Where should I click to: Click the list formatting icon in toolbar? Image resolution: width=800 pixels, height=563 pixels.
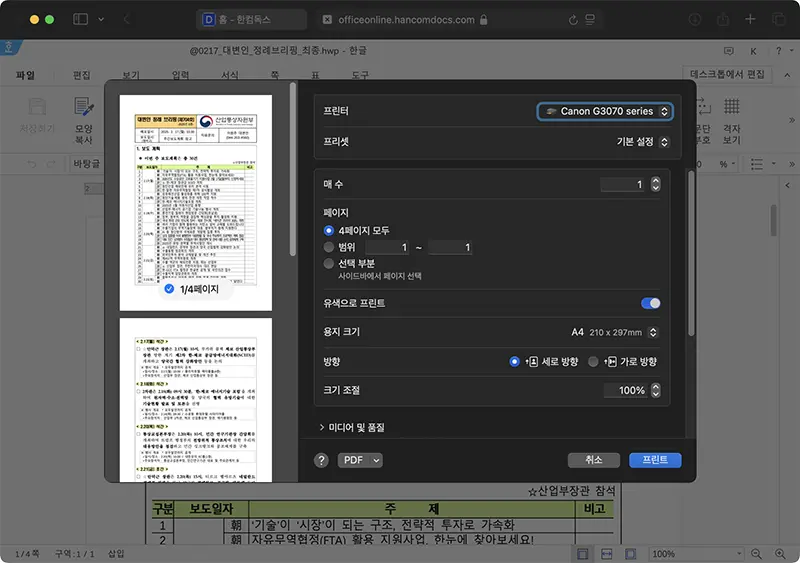point(757,164)
